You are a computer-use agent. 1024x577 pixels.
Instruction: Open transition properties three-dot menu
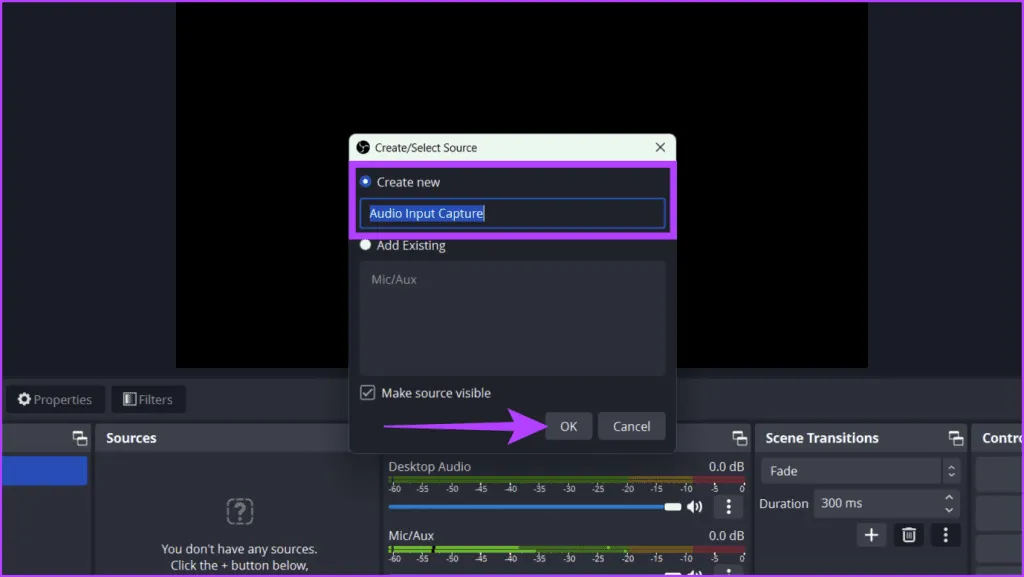(x=945, y=535)
